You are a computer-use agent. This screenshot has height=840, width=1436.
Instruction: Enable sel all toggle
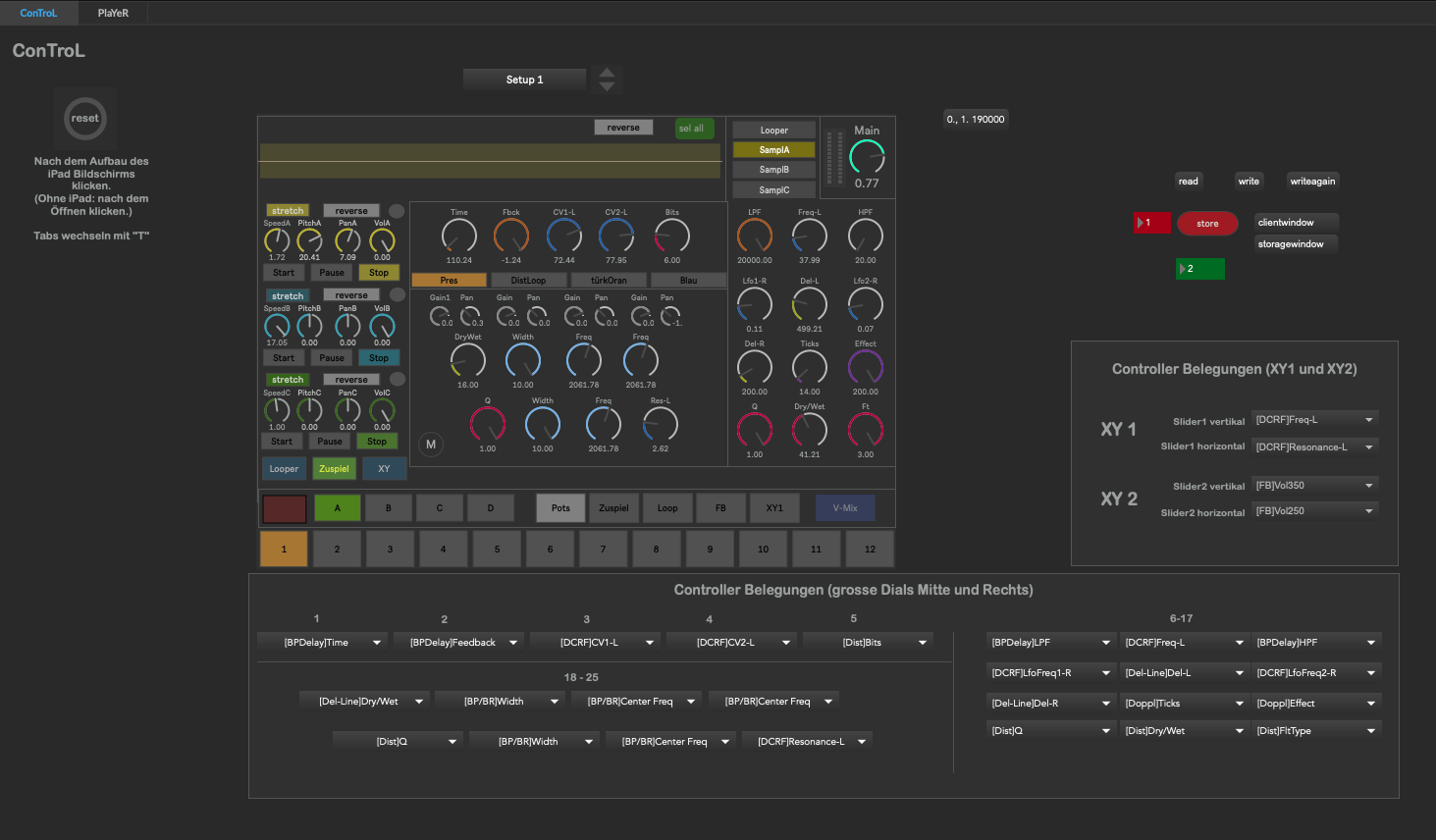pyautogui.click(x=694, y=129)
